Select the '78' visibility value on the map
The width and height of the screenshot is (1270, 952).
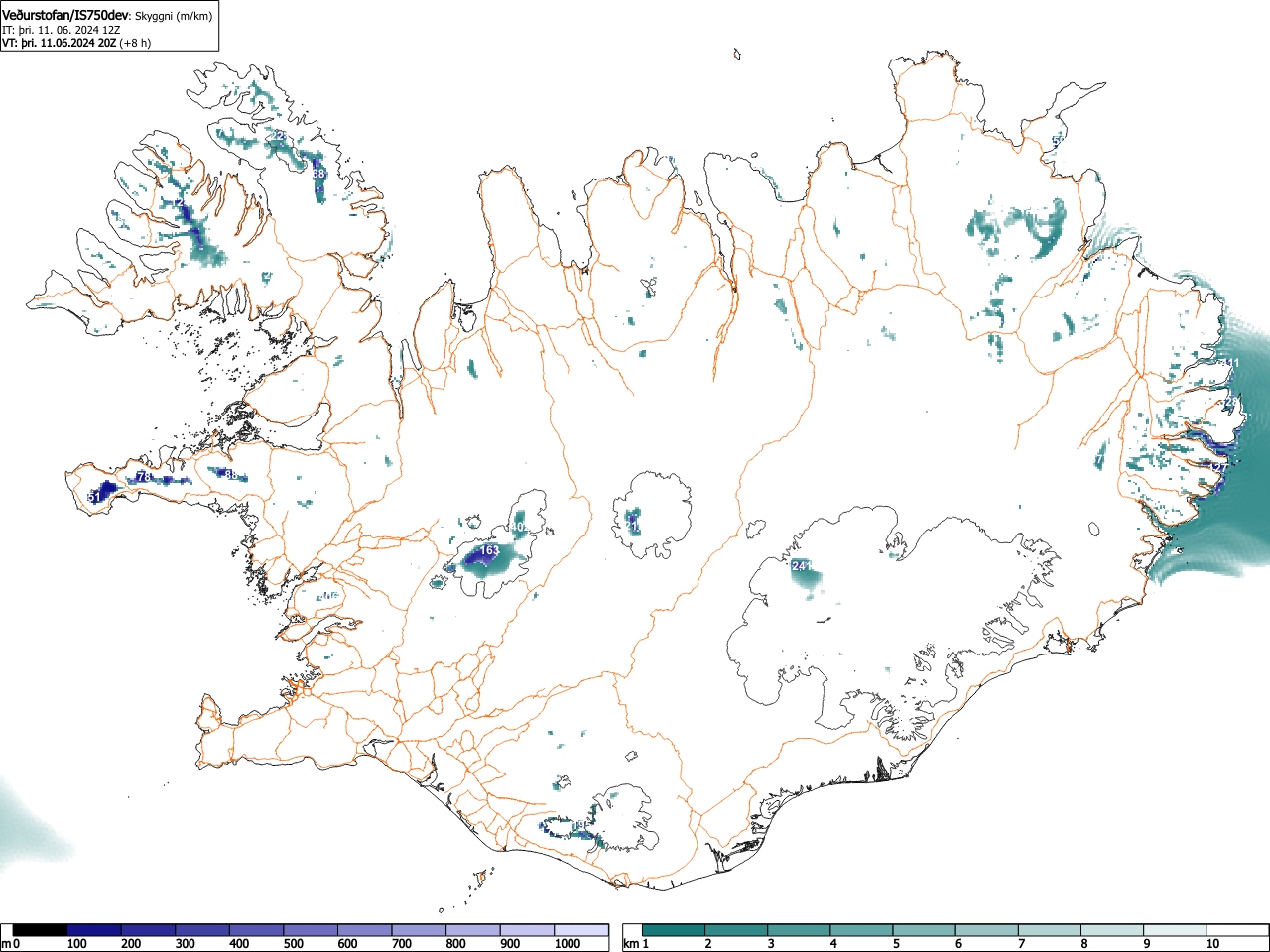144,477
